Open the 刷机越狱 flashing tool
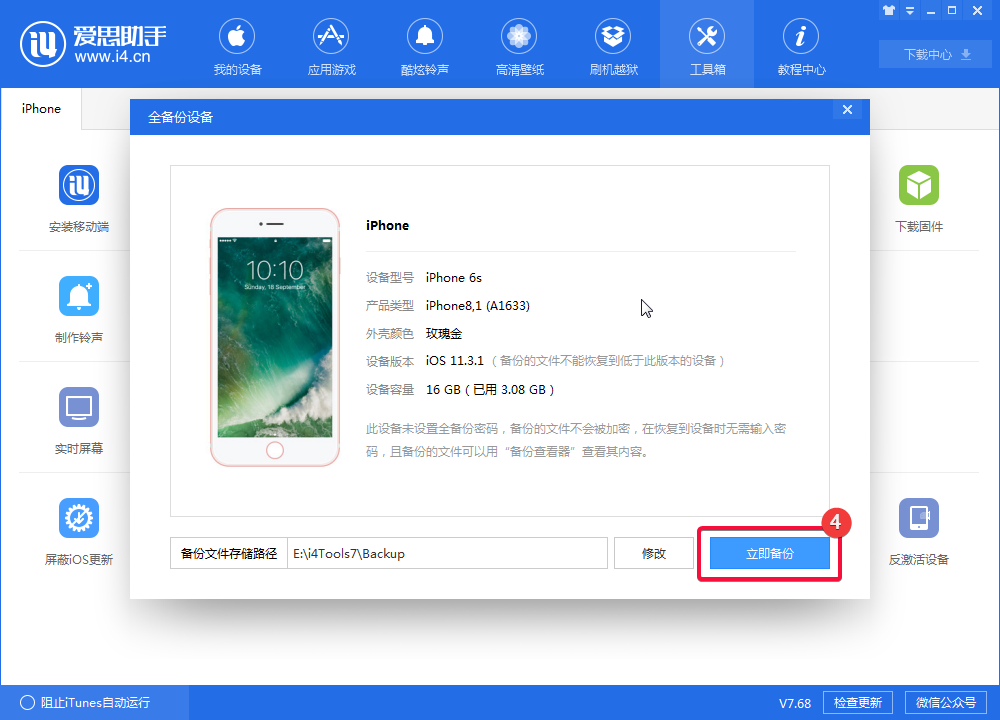1000x720 pixels. pyautogui.click(x=612, y=45)
